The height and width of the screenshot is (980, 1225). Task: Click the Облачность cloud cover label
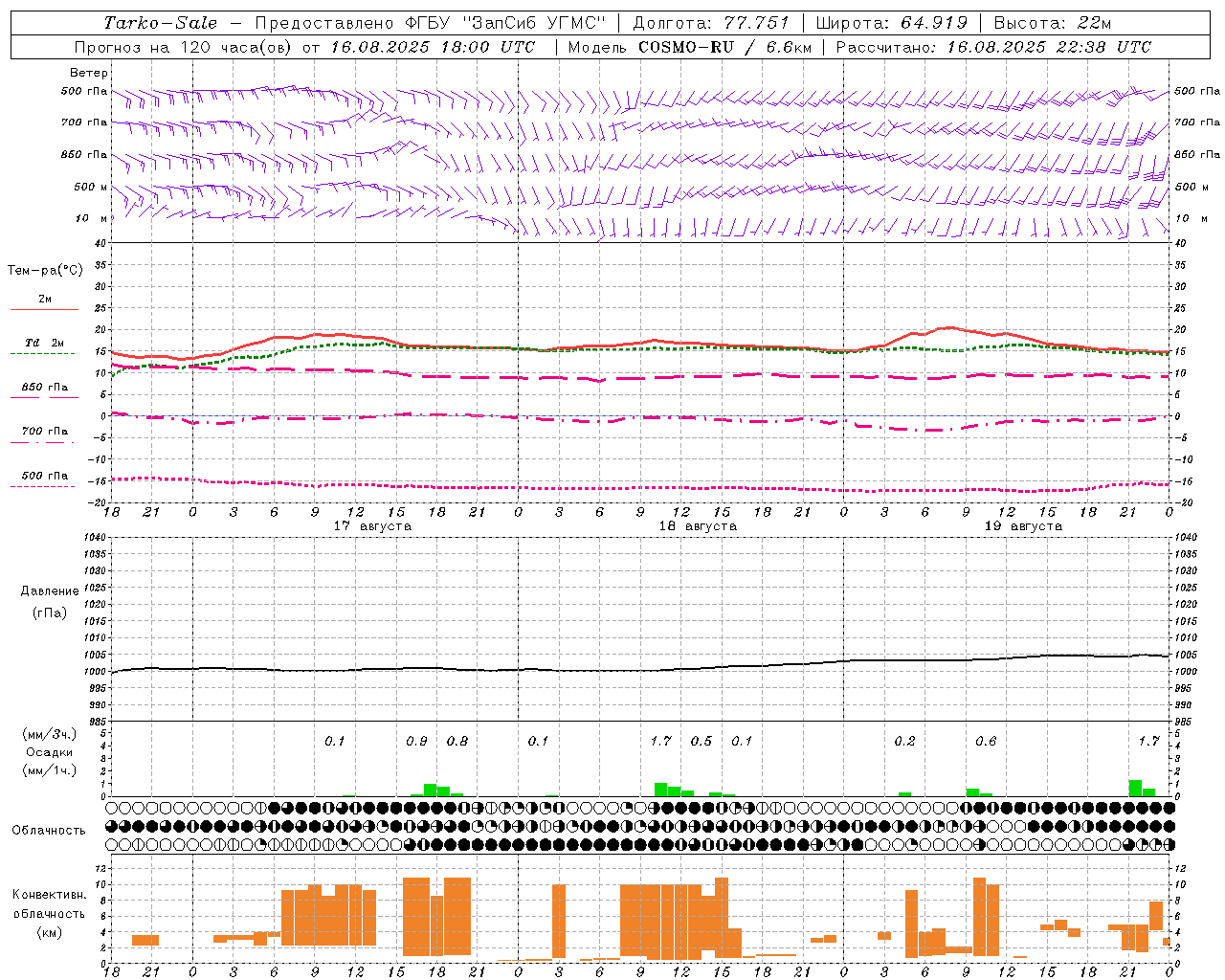(x=49, y=830)
